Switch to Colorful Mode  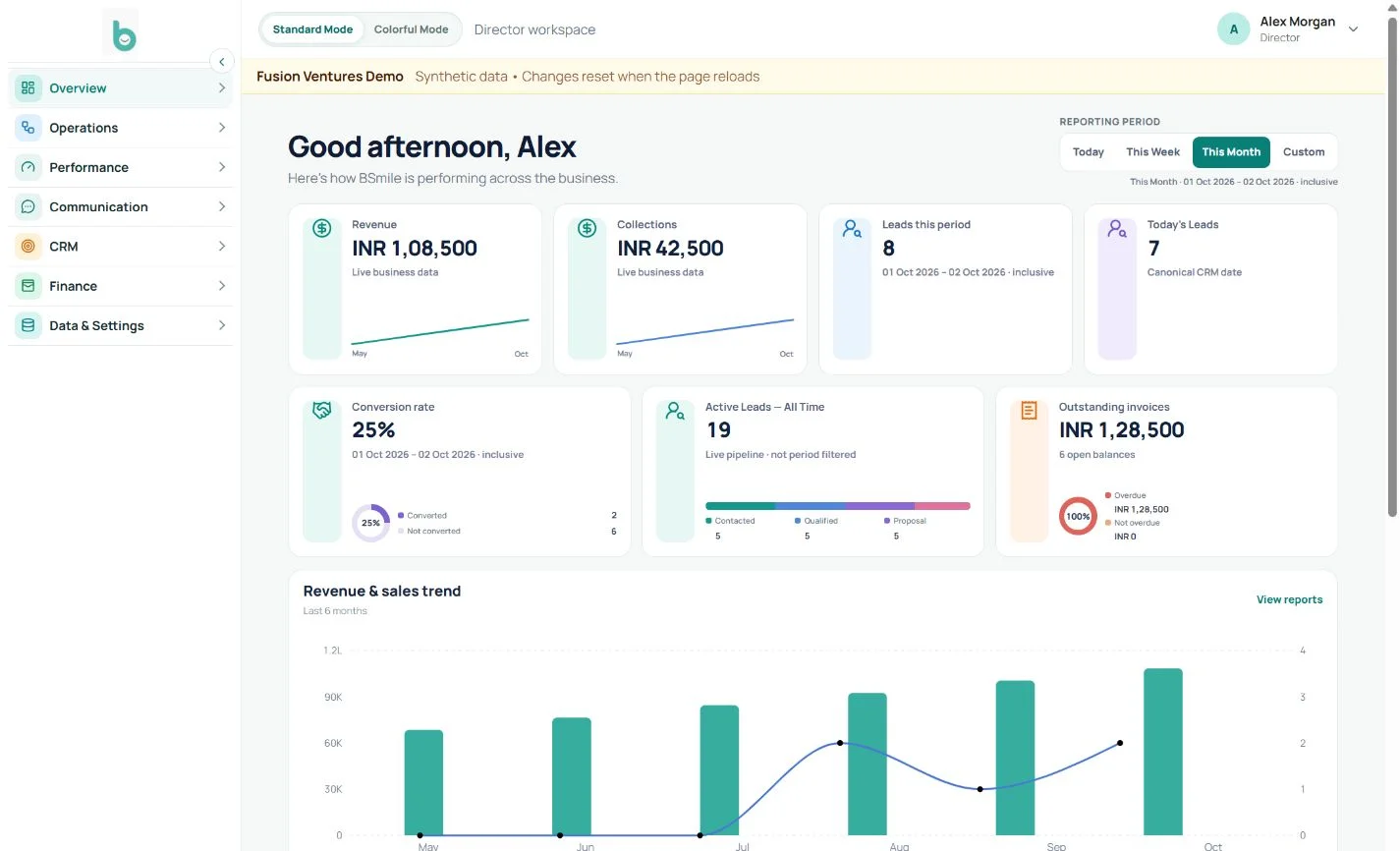point(411,29)
